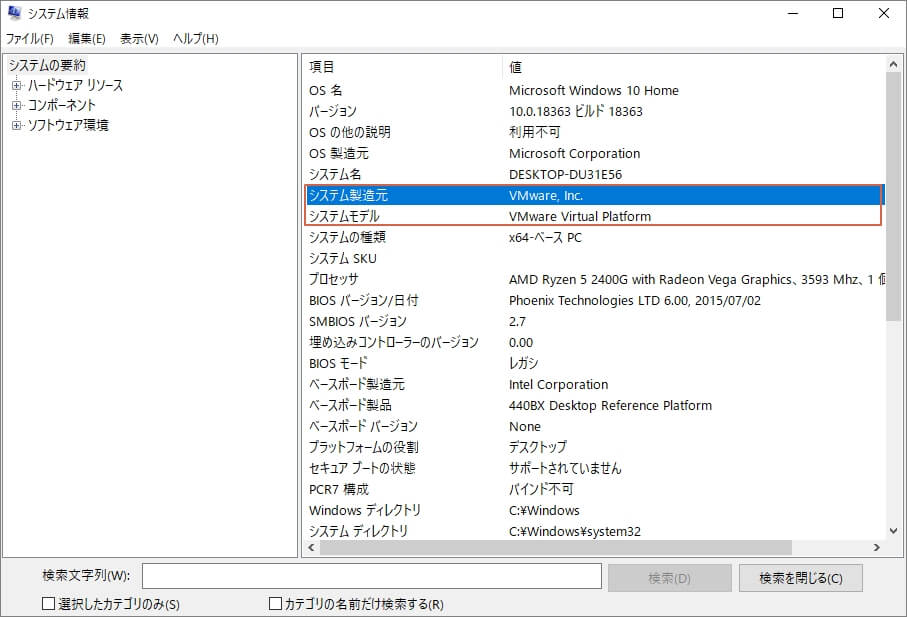This screenshot has width=907, height=617.
Task: Minimize the システム情報 window
Action: pos(792,13)
